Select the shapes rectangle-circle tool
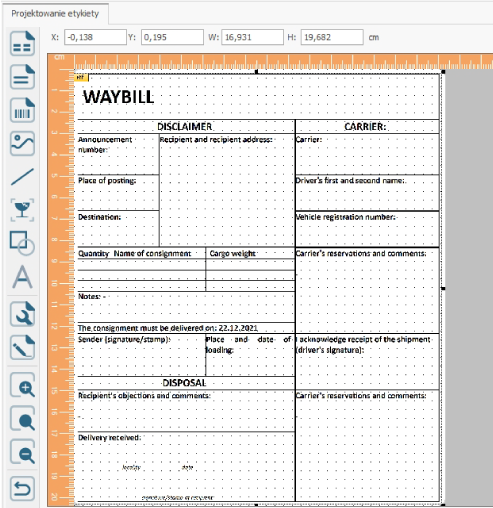Viewport: 493px width, 508px height. (x=22, y=243)
